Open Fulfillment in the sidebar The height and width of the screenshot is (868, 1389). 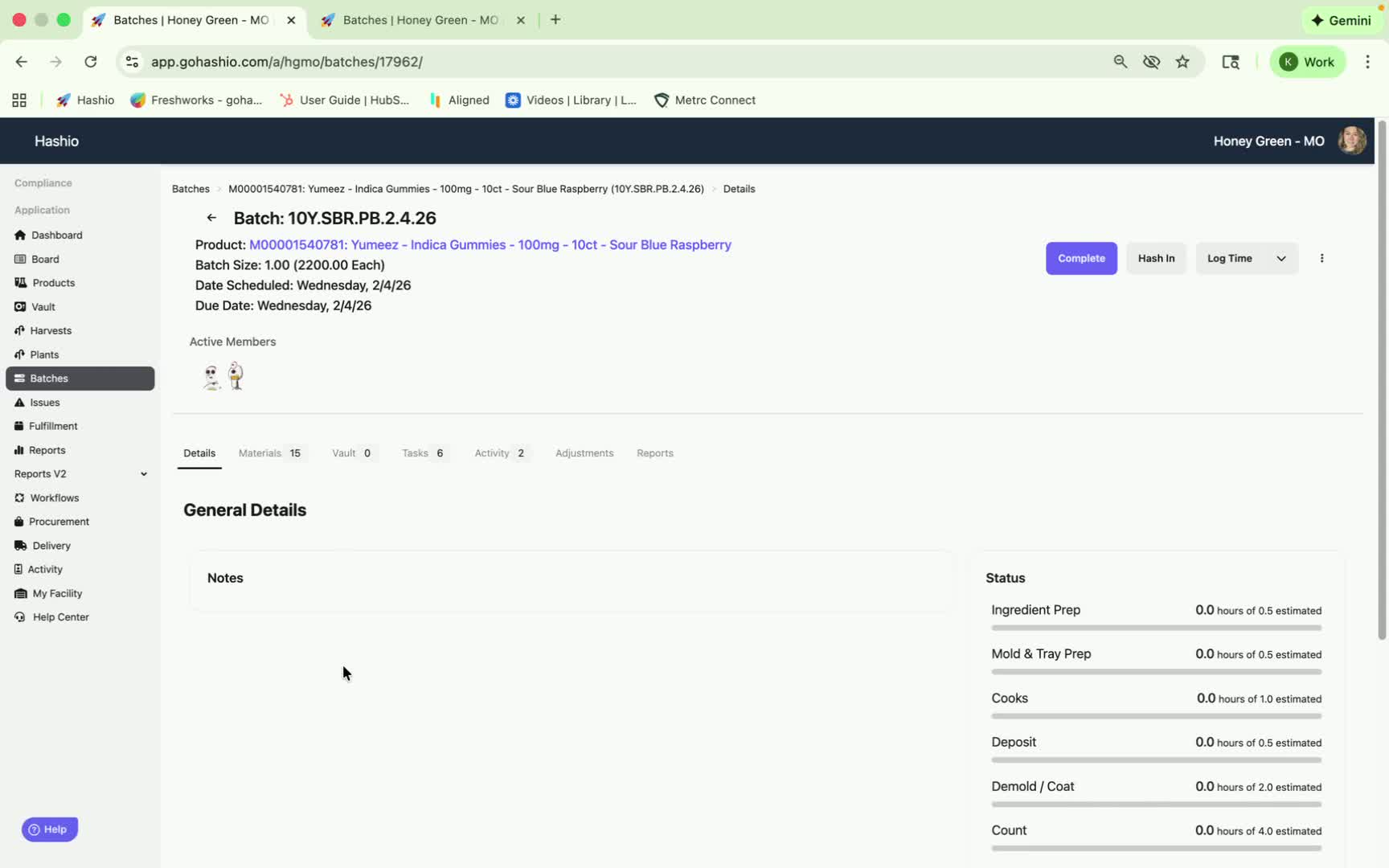click(x=46, y=426)
